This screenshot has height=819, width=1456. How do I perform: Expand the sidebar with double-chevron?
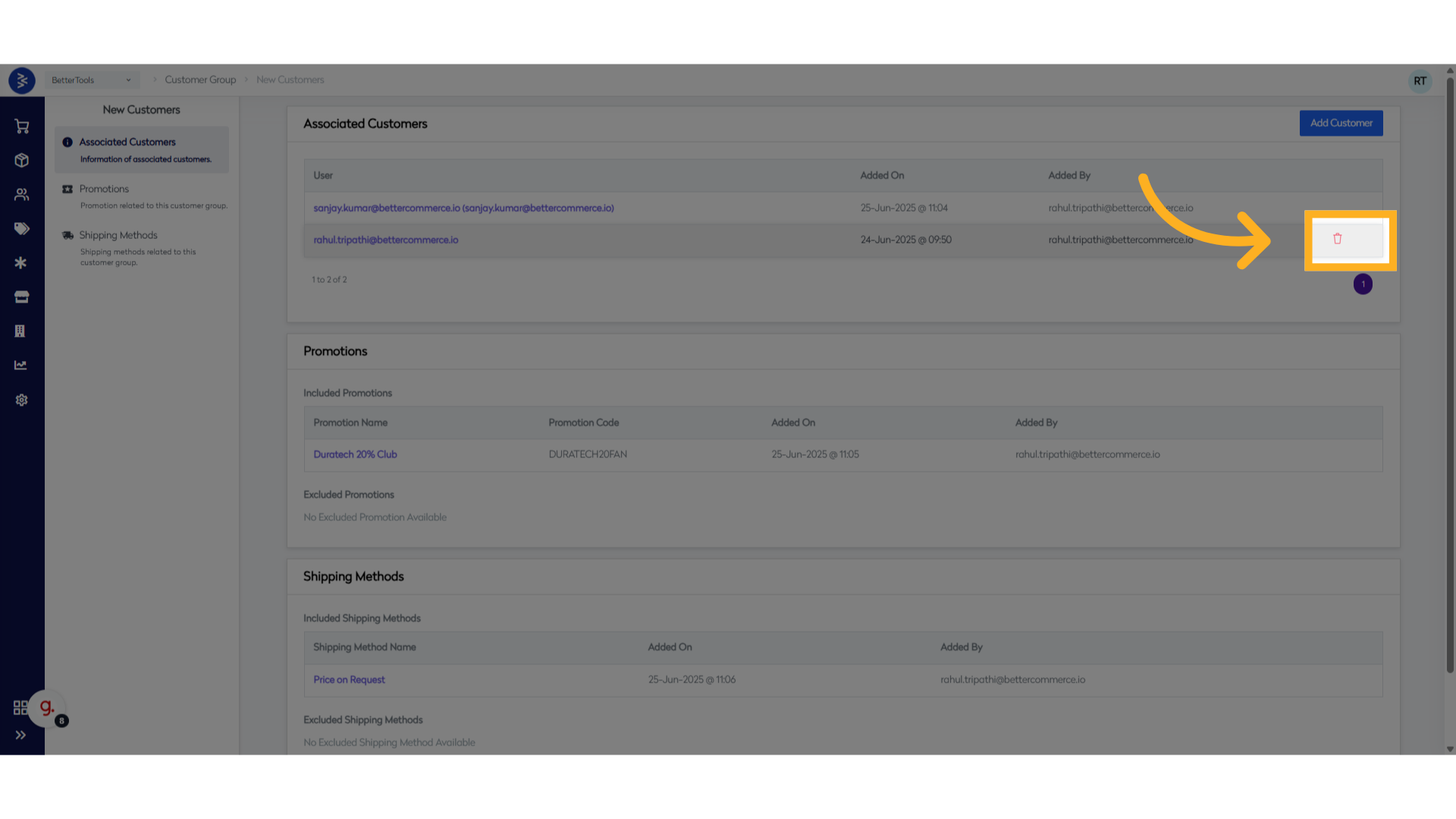click(x=20, y=735)
